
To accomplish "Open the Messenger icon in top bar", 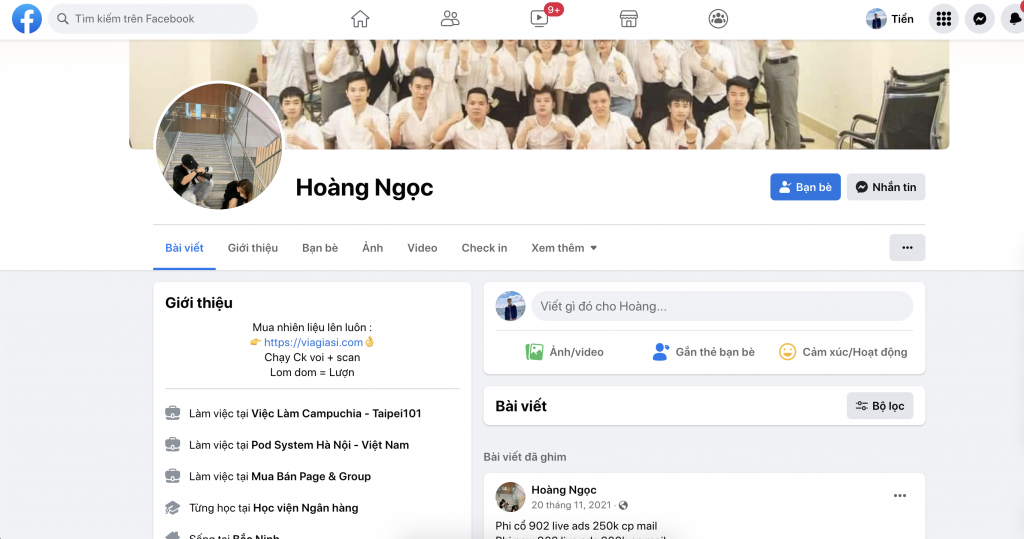I will [x=981, y=19].
